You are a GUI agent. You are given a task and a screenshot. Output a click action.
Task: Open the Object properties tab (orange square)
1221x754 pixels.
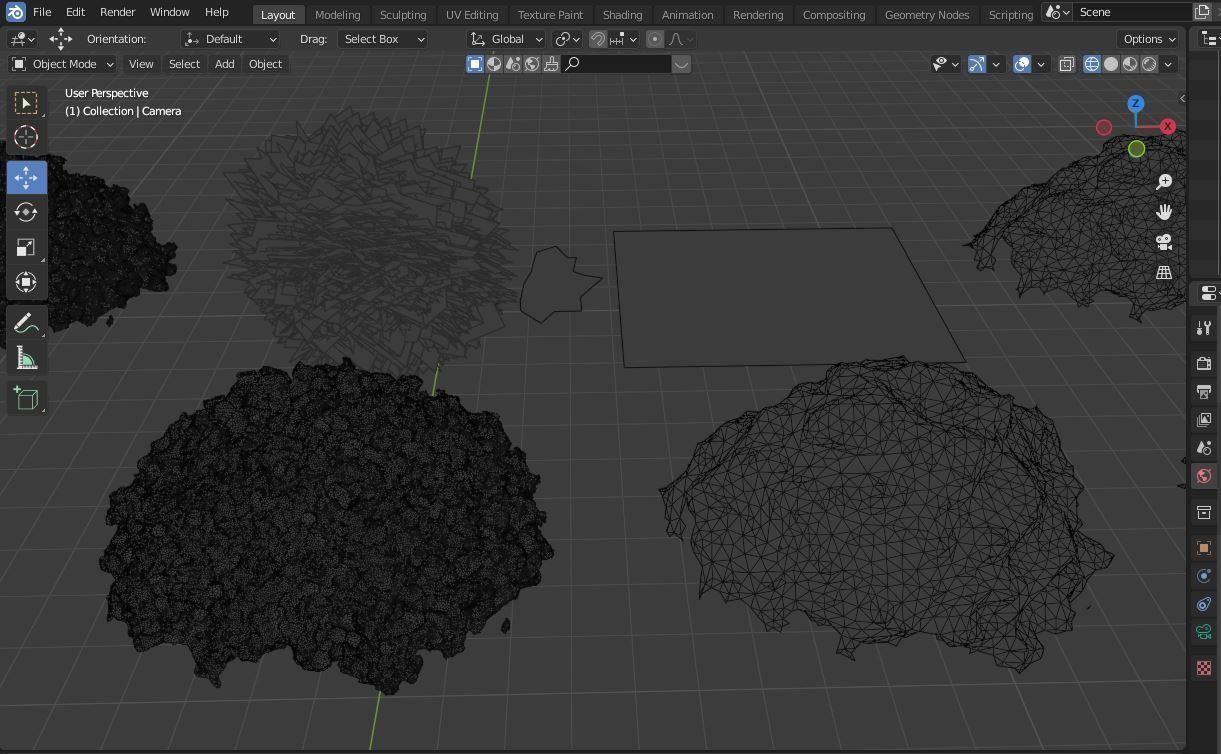pos(1204,548)
